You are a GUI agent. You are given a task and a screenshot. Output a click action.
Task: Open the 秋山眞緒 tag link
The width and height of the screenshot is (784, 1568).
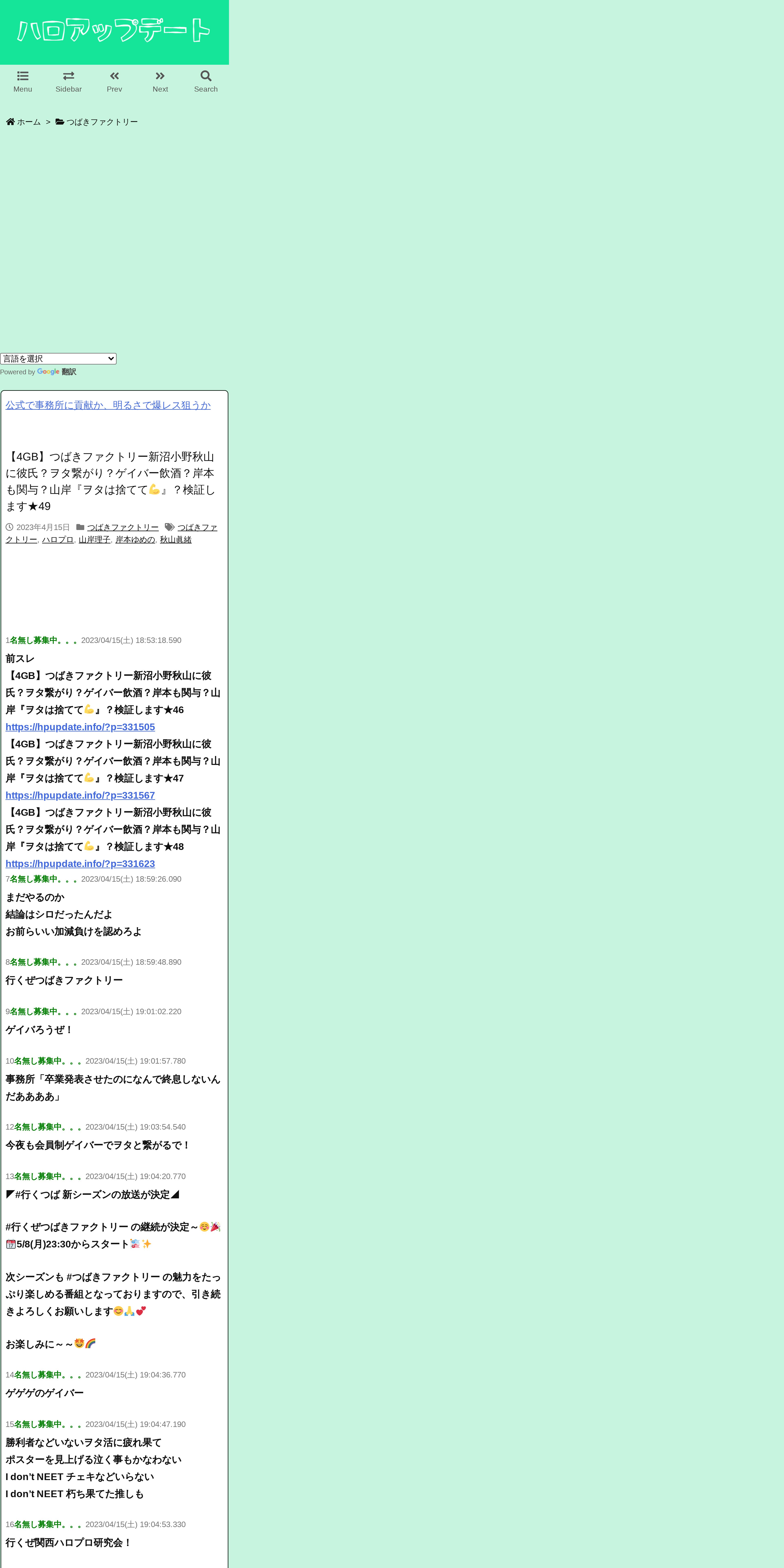pos(176,540)
